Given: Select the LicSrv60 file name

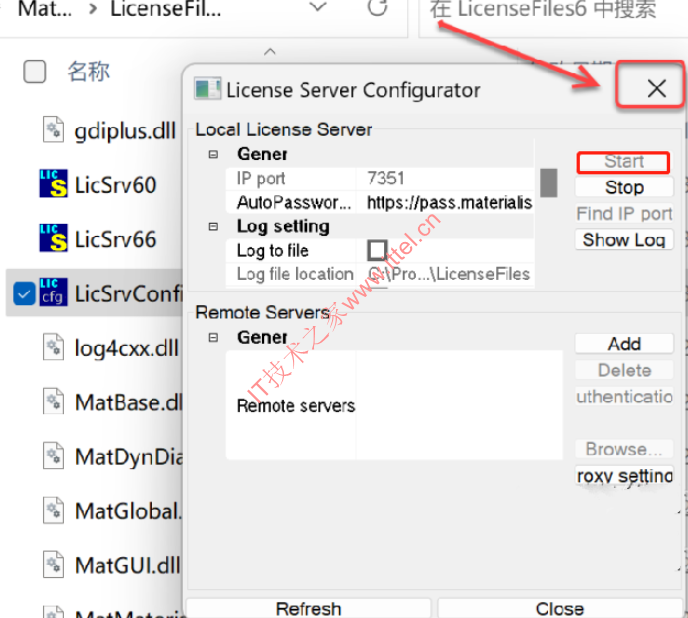Looking at the screenshot, I should [115, 185].
